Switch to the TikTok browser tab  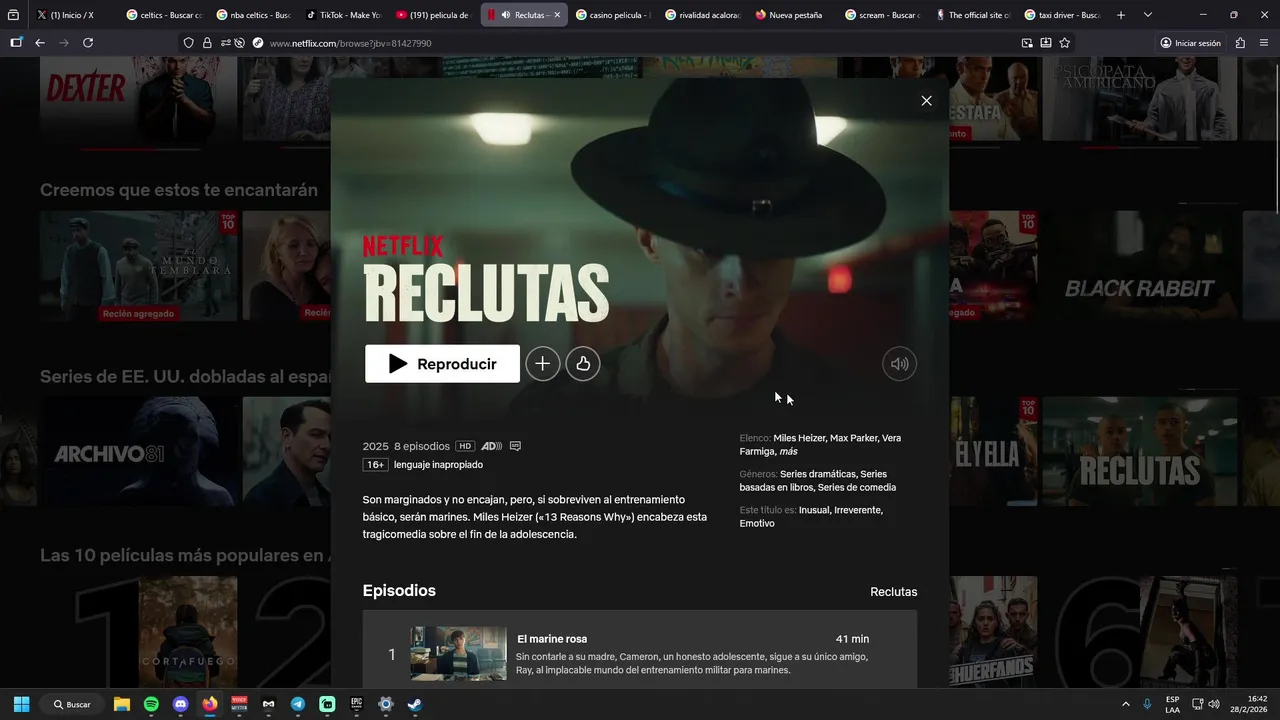[343, 15]
